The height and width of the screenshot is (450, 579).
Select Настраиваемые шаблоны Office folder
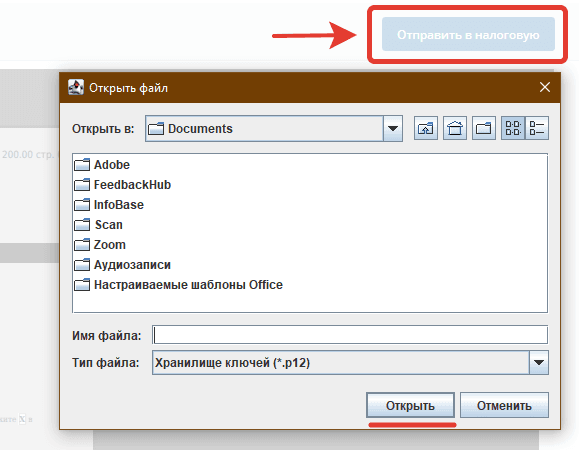coord(178,285)
